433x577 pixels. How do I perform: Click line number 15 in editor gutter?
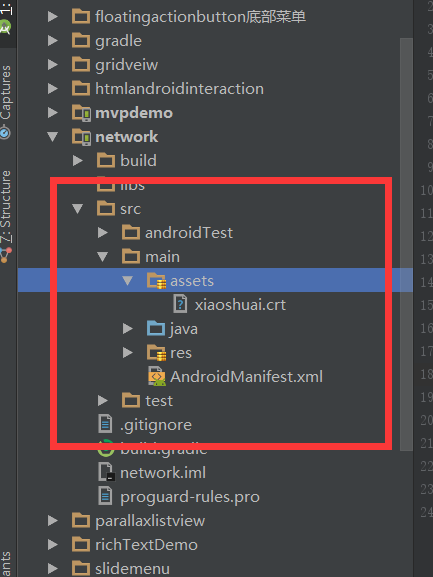426,305
